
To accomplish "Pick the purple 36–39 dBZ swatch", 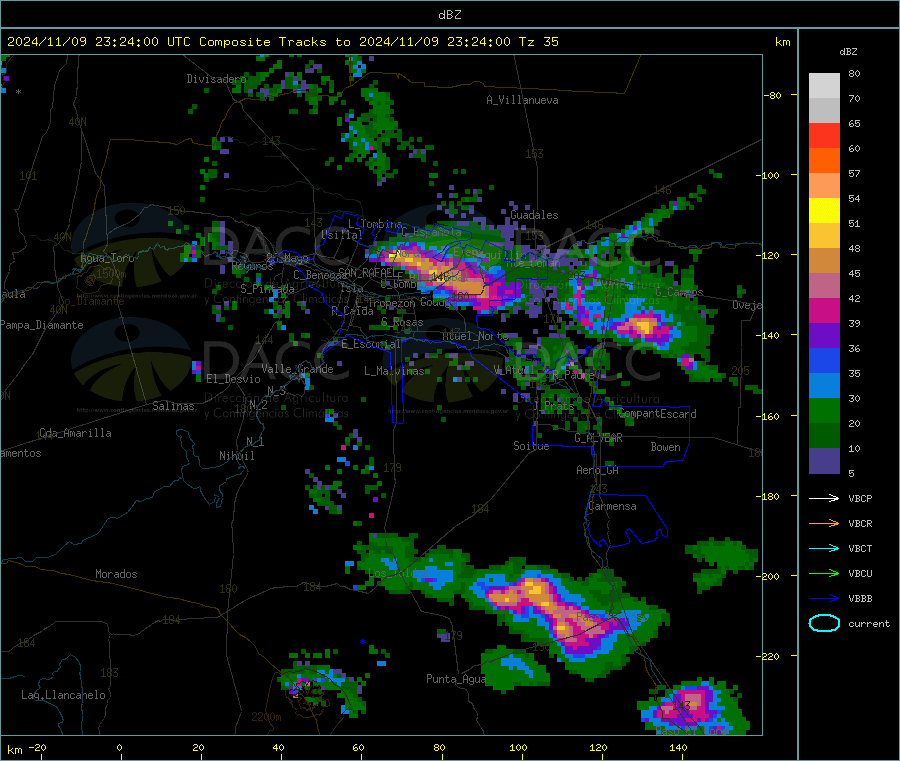I will click(x=824, y=336).
